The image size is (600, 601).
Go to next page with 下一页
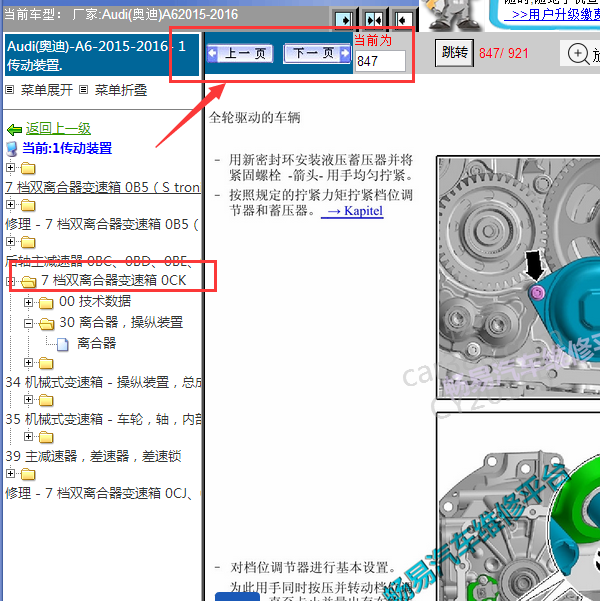pos(317,53)
